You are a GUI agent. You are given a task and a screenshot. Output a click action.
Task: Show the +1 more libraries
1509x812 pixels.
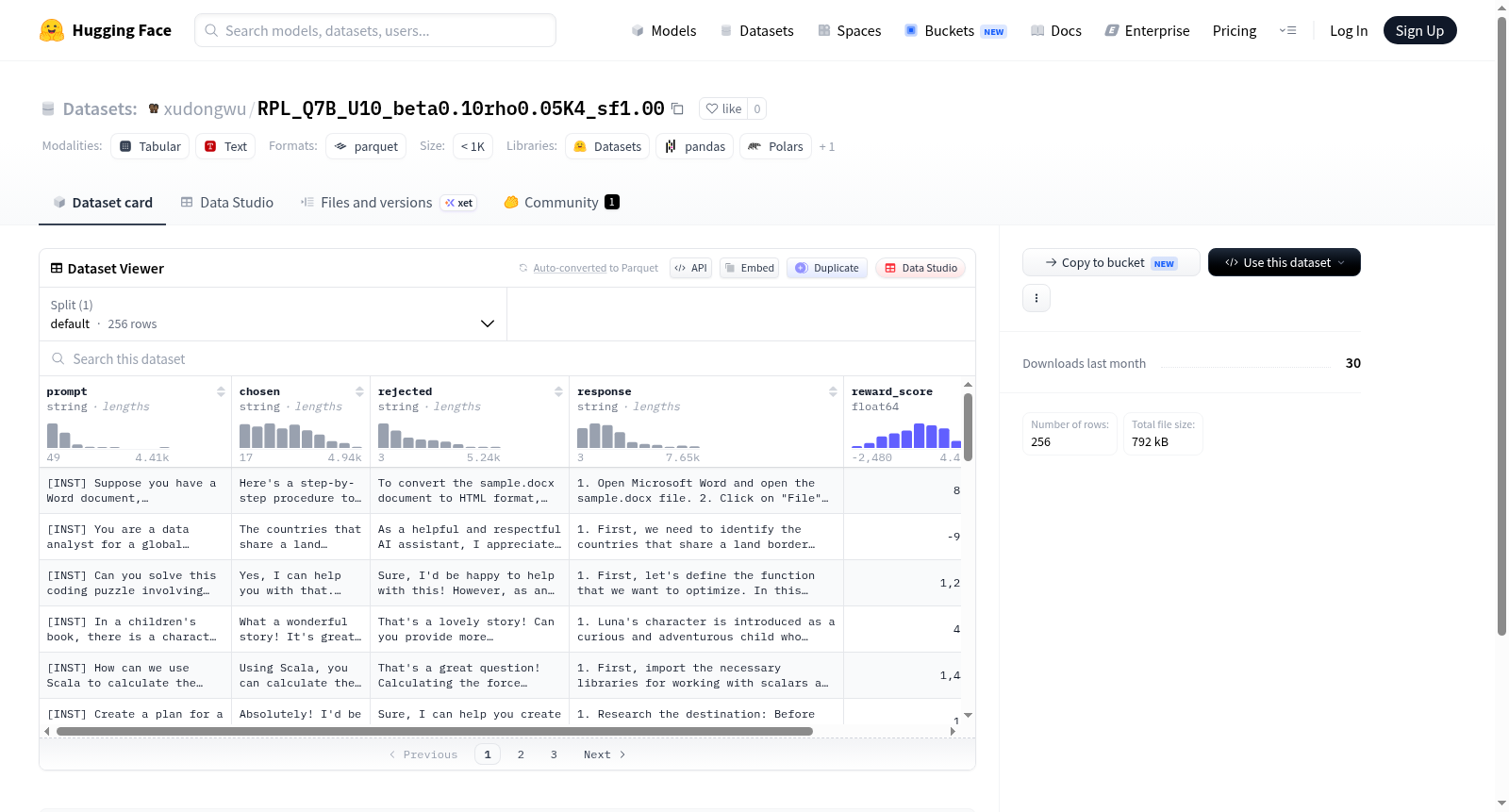click(827, 146)
